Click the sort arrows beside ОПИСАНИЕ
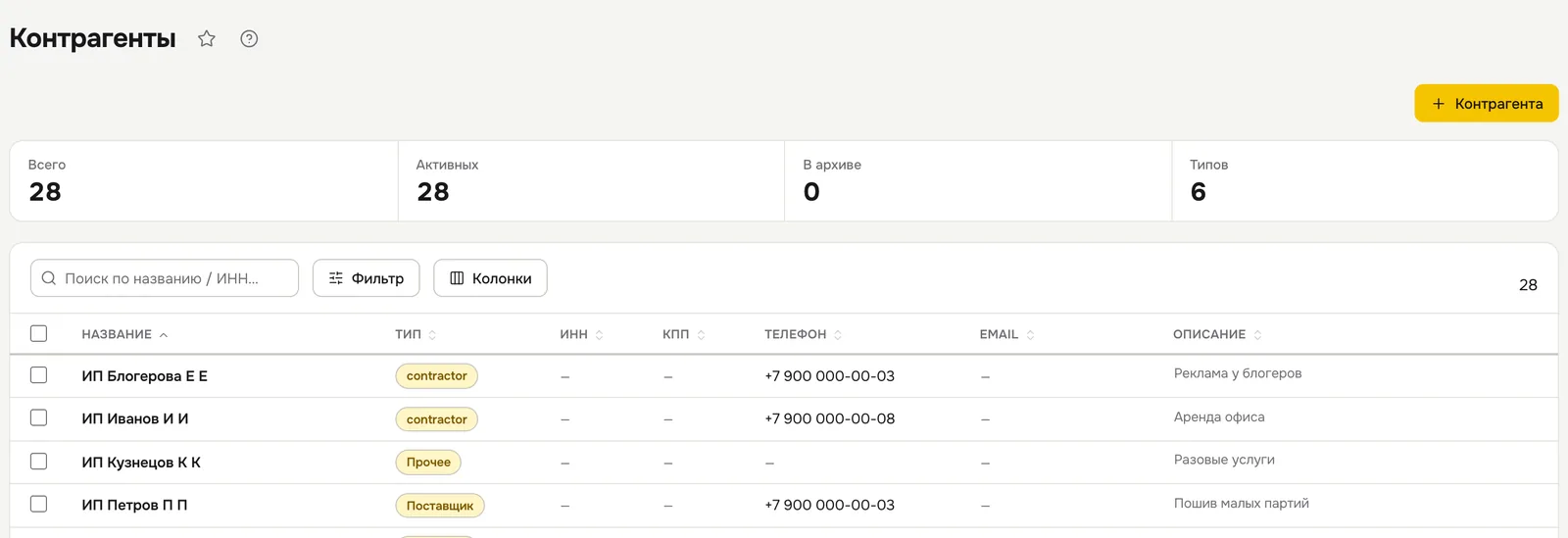The image size is (1568, 538). point(1257,335)
